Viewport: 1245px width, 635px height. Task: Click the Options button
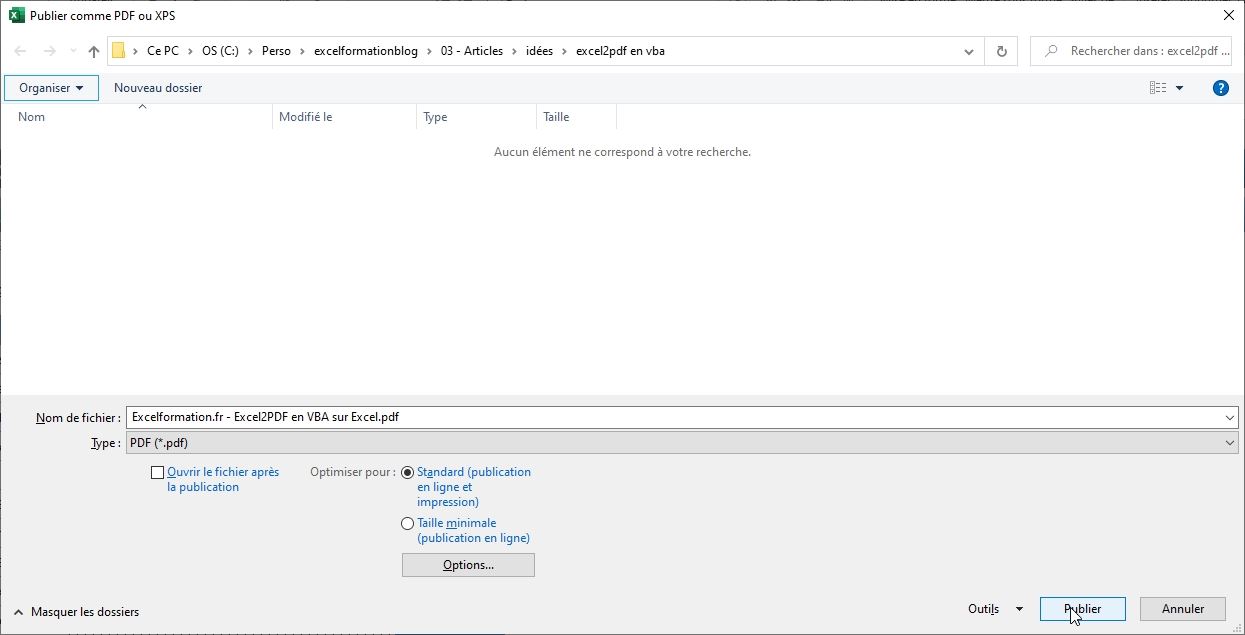467,564
